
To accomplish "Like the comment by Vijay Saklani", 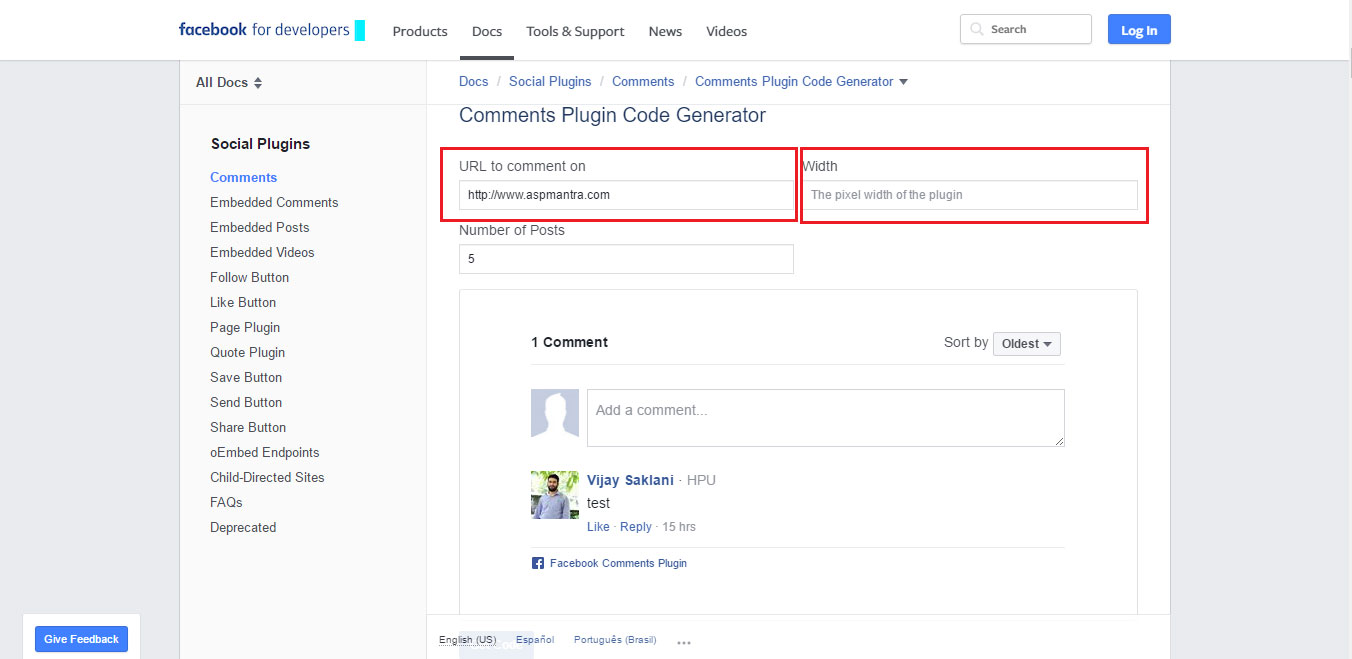I will pos(598,526).
